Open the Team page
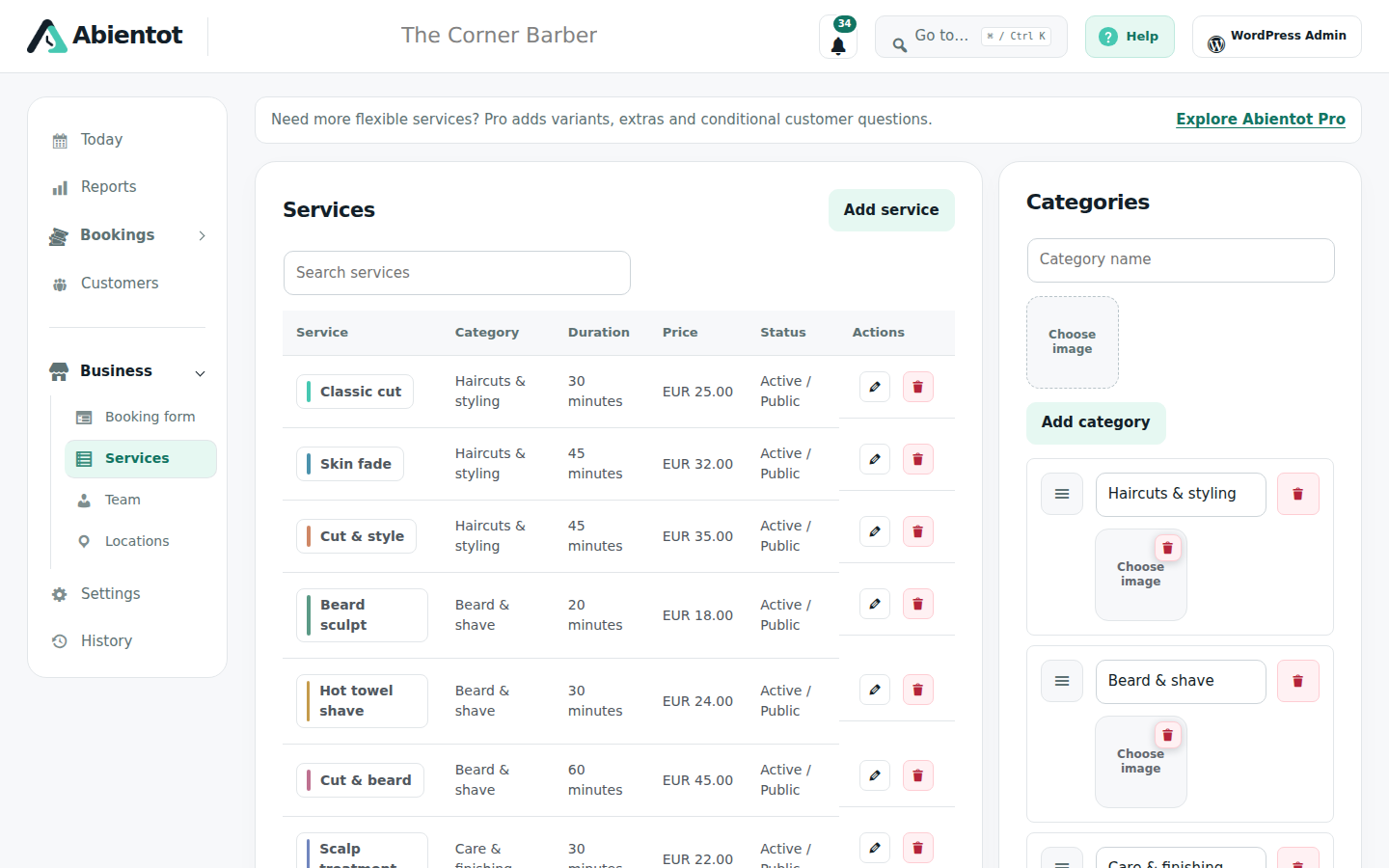Viewport: 1389px width, 868px height. pyautogui.click(x=141, y=500)
